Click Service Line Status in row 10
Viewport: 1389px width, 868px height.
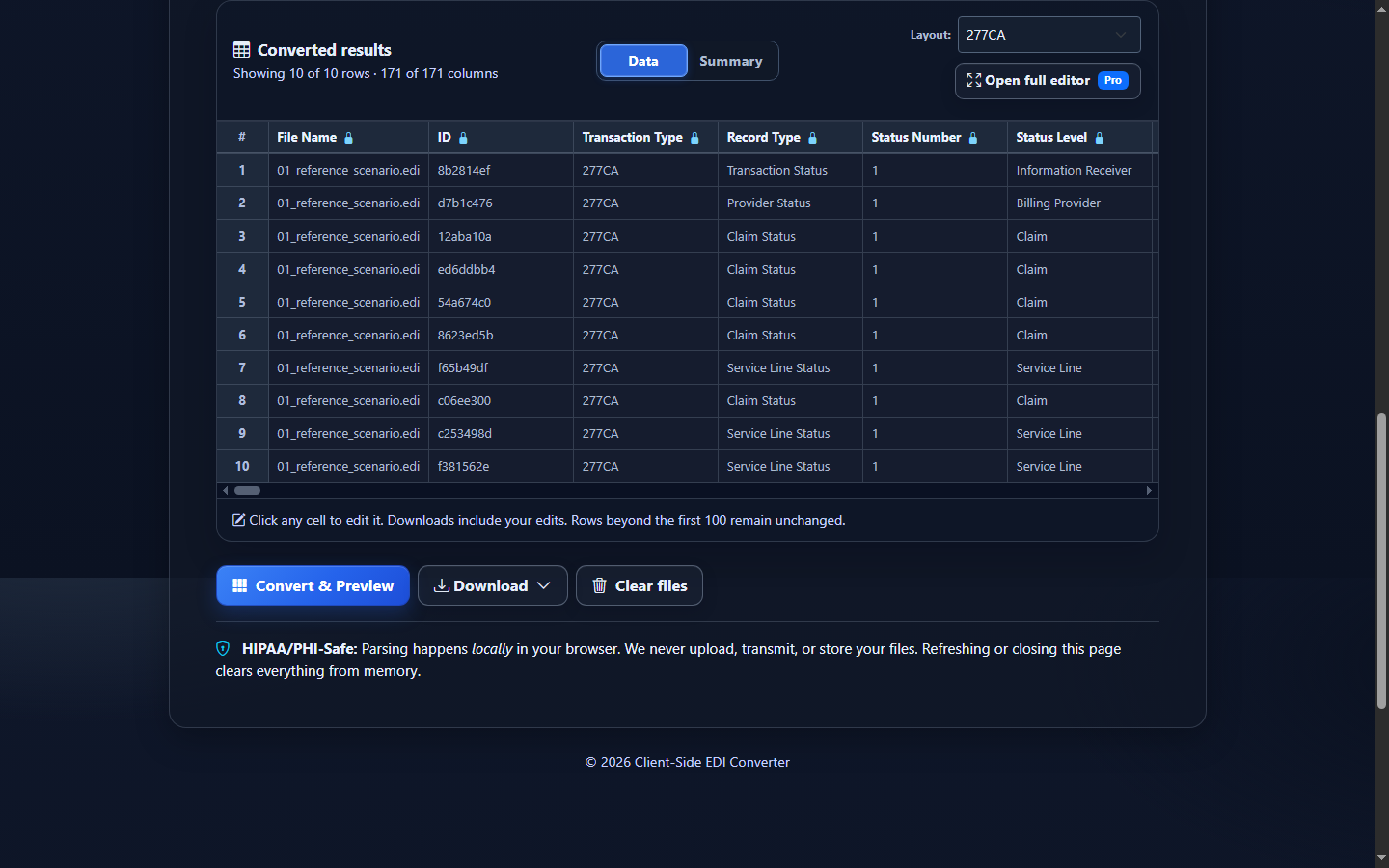(x=790, y=466)
